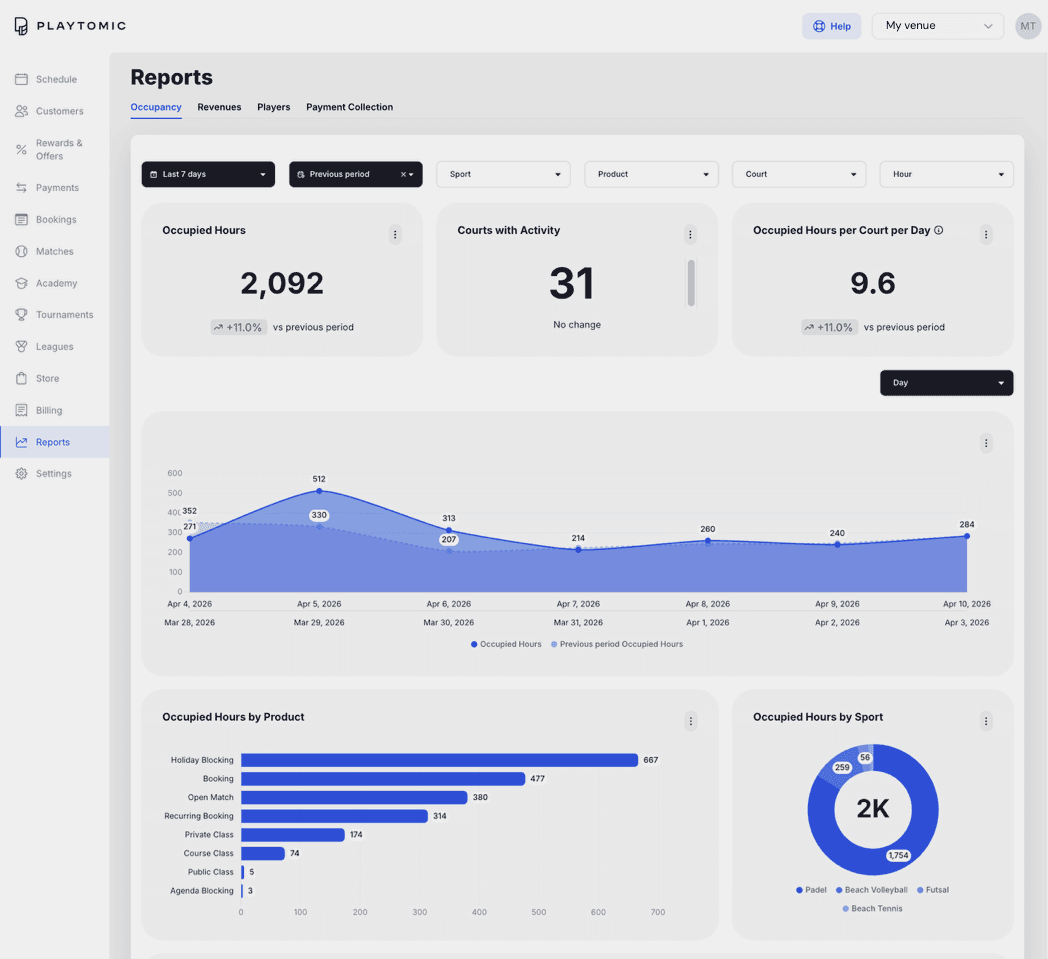Viewport: 1048px width, 959px height.
Task: Open Occupied Hours by Sport options menu
Action: pyautogui.click(x=985, y=721)
